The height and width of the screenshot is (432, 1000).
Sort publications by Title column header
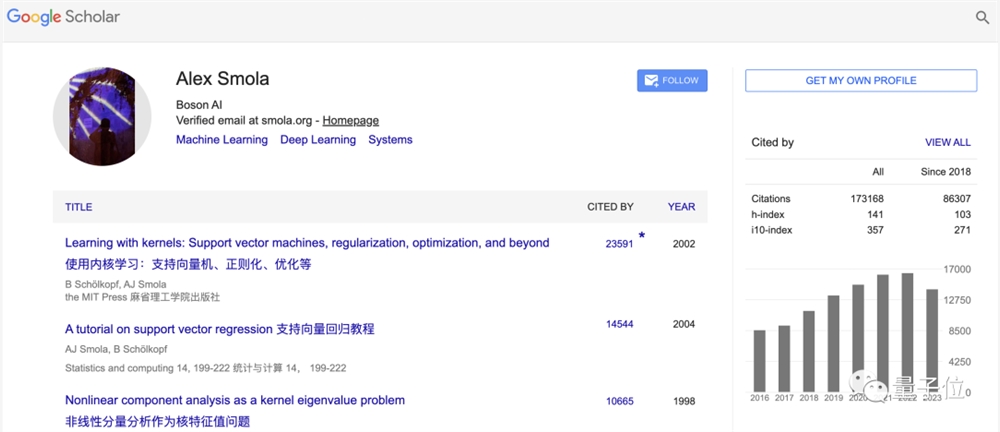click(x=78, y=207)
